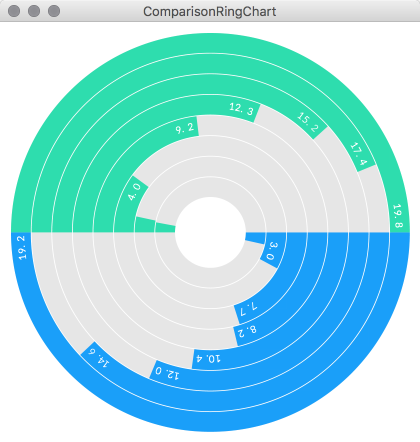Select the green 17.4 ring segment label
The width and height of the screenshot is (420, 442).
coord(359,154)
